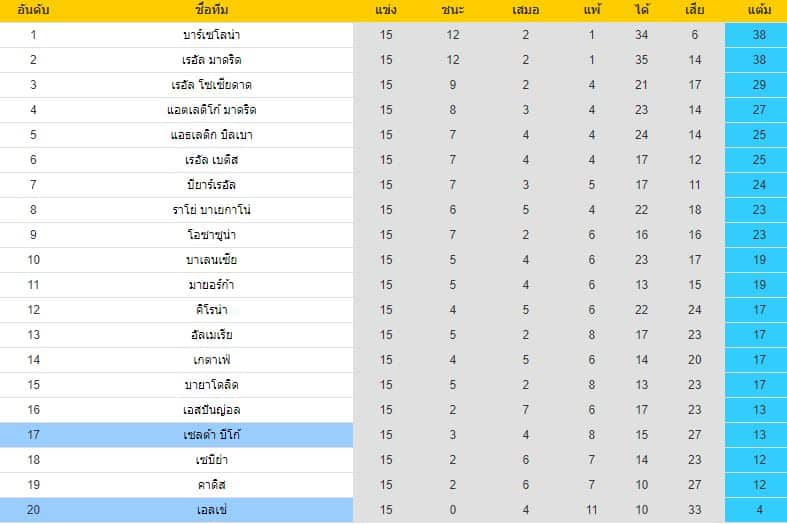Click the เสมอ draws column header
The width and height of the screenshot is (787, 524).
(526, 10)
